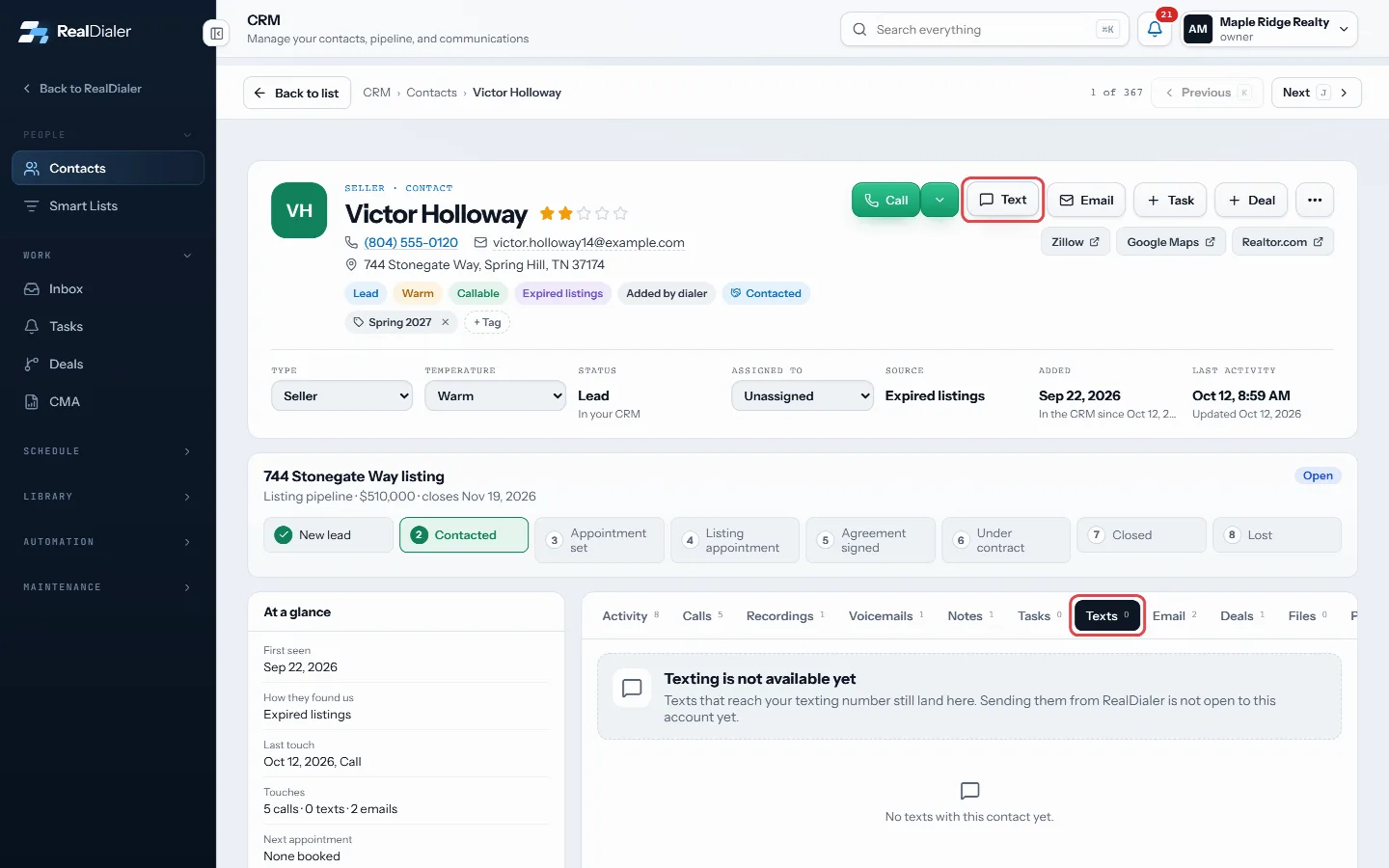Collapse the sidebar panel icon

pos(216,34)
